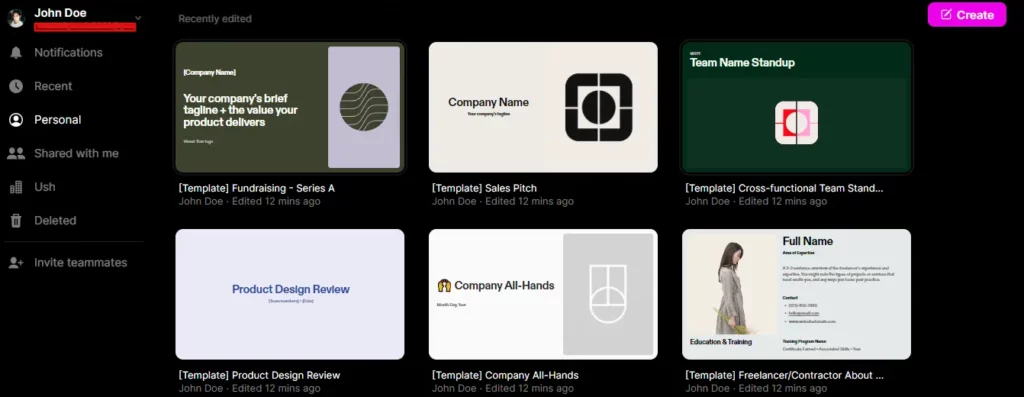Screen dimensions: 1024x397
Task: Click the John Doe profile avatar
Action: point(16,18)
